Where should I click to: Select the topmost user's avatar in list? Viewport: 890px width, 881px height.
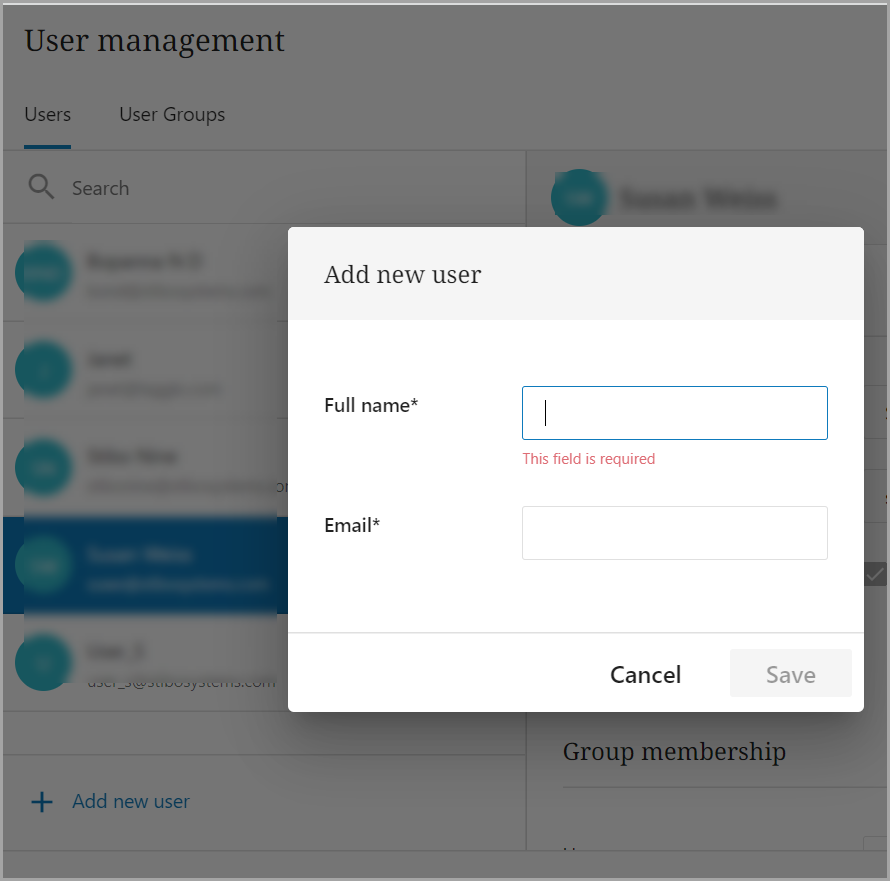44,272
